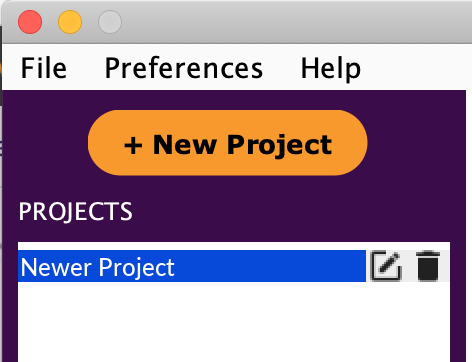Screen dimensions: 472x362
Task: Open the File menu
Action: pos(44,68)
